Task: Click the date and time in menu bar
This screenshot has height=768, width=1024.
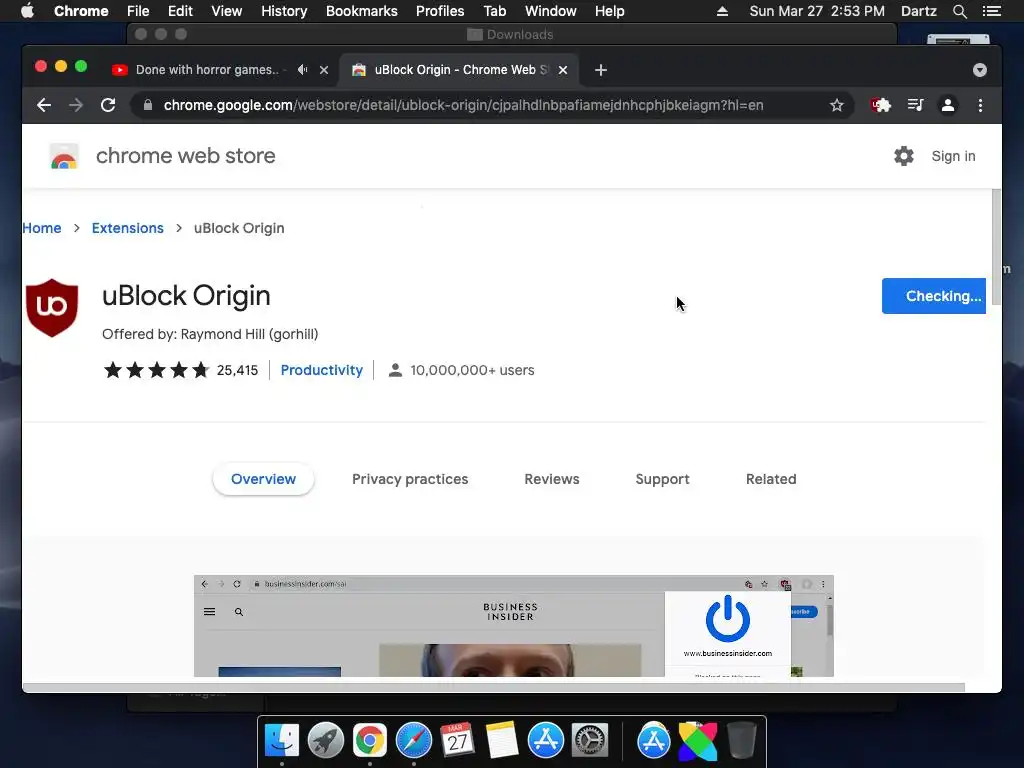Action: (x=817, y=11)
